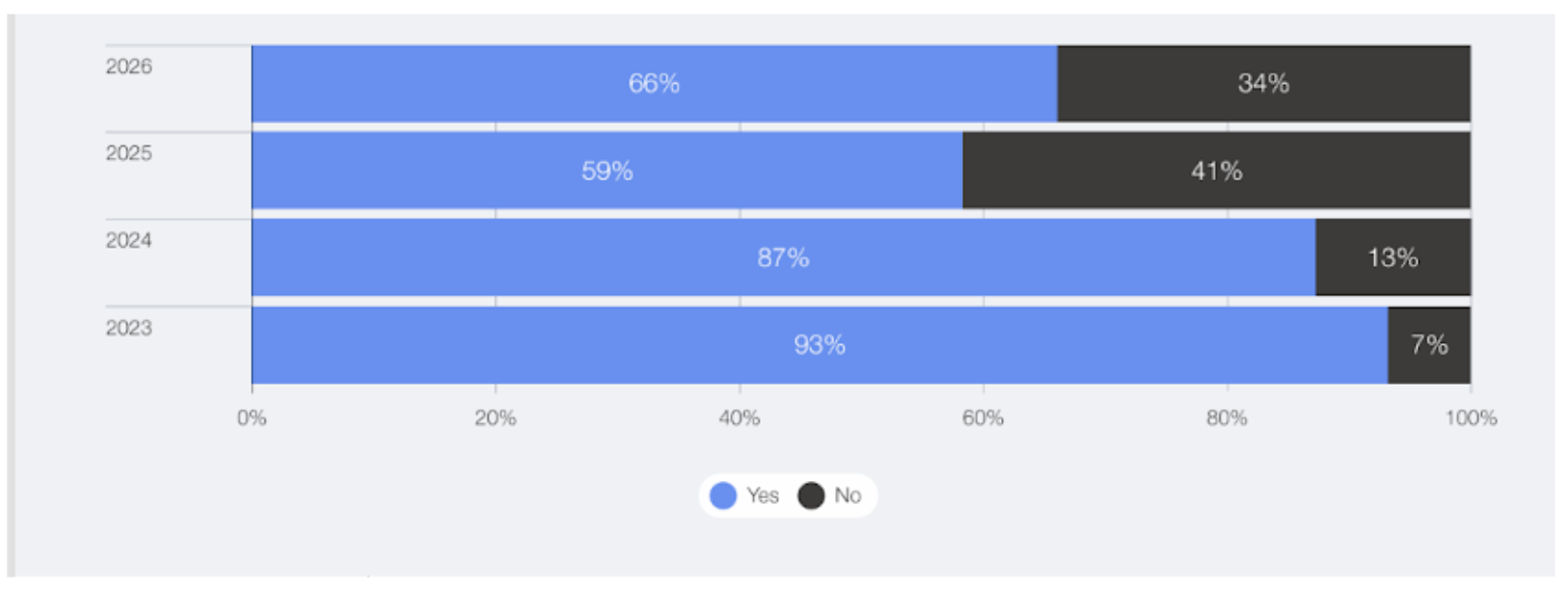Toggle the No series legend label
1568x590 pixels.
click(848, 496)
